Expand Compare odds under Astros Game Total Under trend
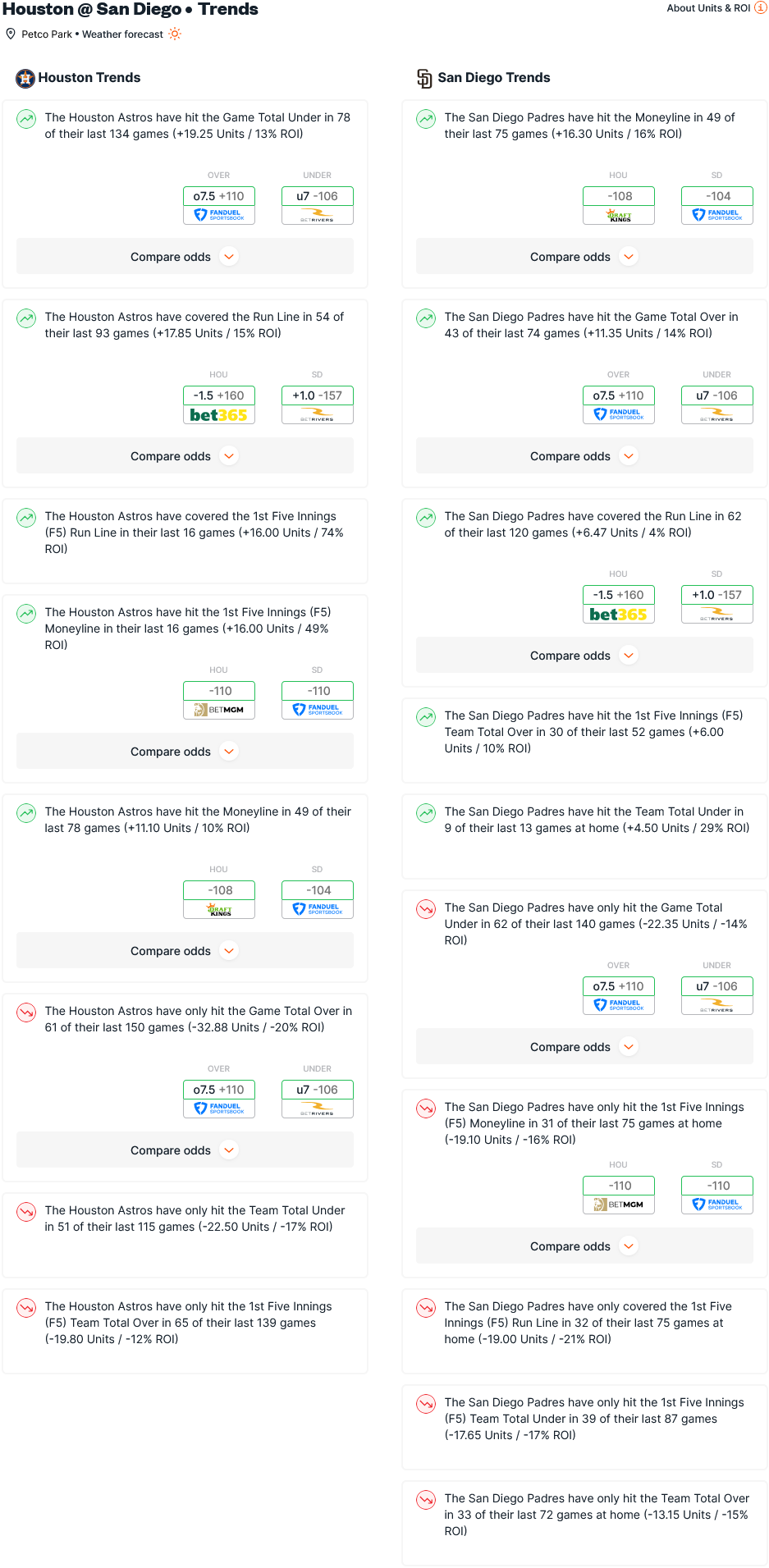 pos(185,257)
